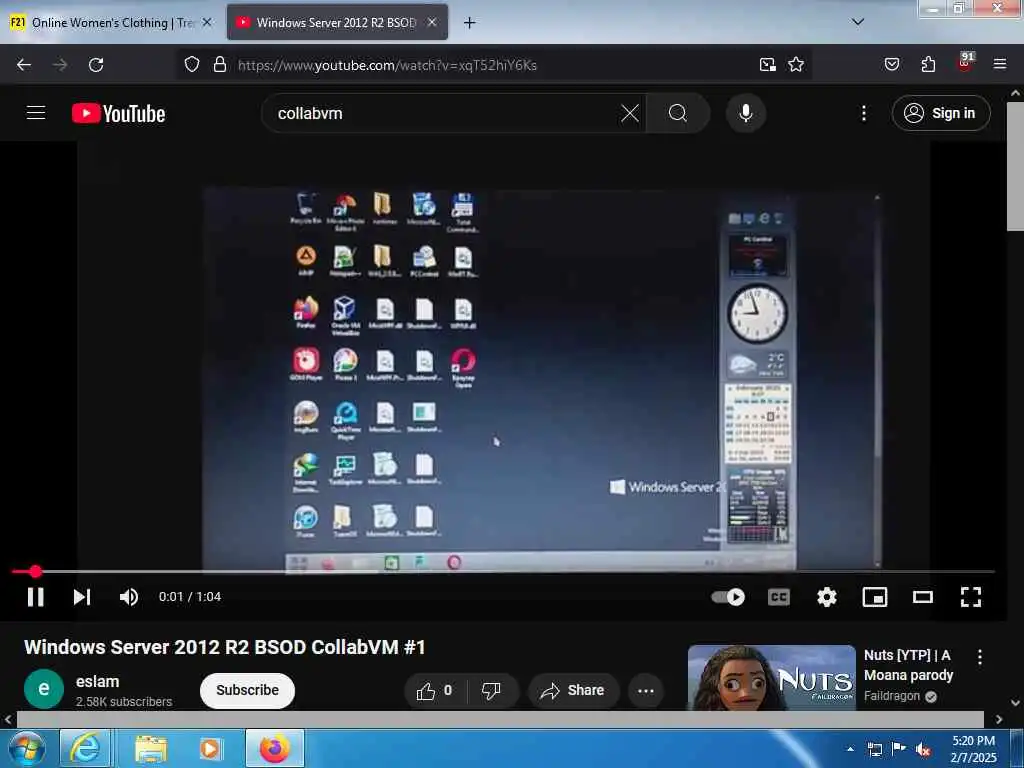Image resolution: width=1024 pixels, height=768 pixels.
Task: Launch Internet Explorer from the taskbar
Action: coord(86,748)
